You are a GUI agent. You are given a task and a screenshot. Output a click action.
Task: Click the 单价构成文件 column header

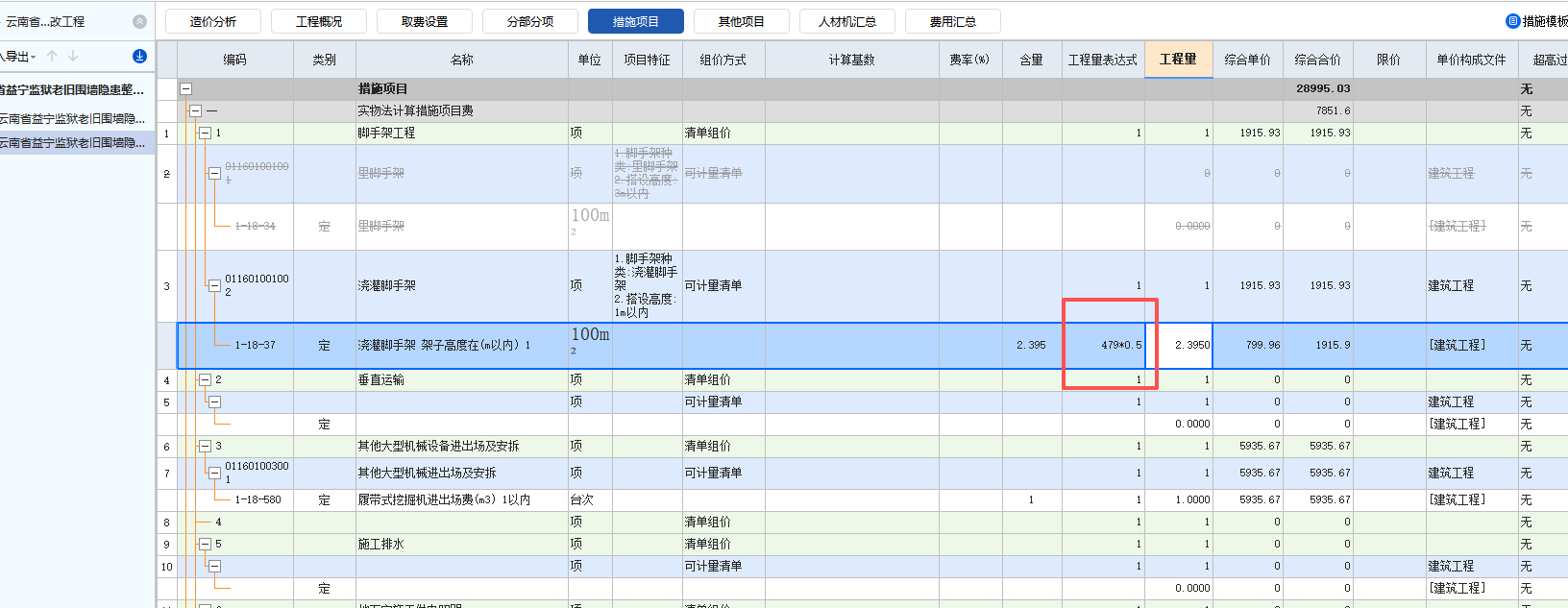point(1472,60)
